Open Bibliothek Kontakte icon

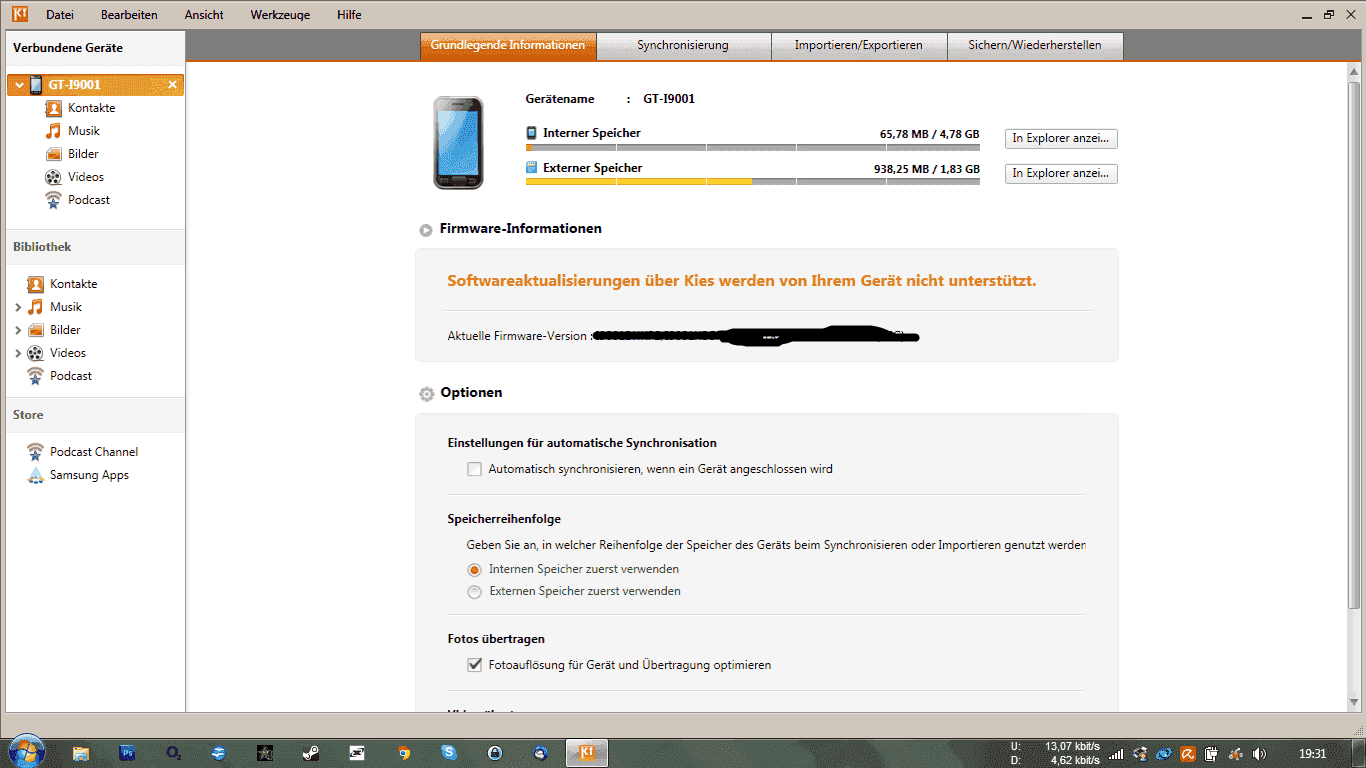click(x=35, y=284)
